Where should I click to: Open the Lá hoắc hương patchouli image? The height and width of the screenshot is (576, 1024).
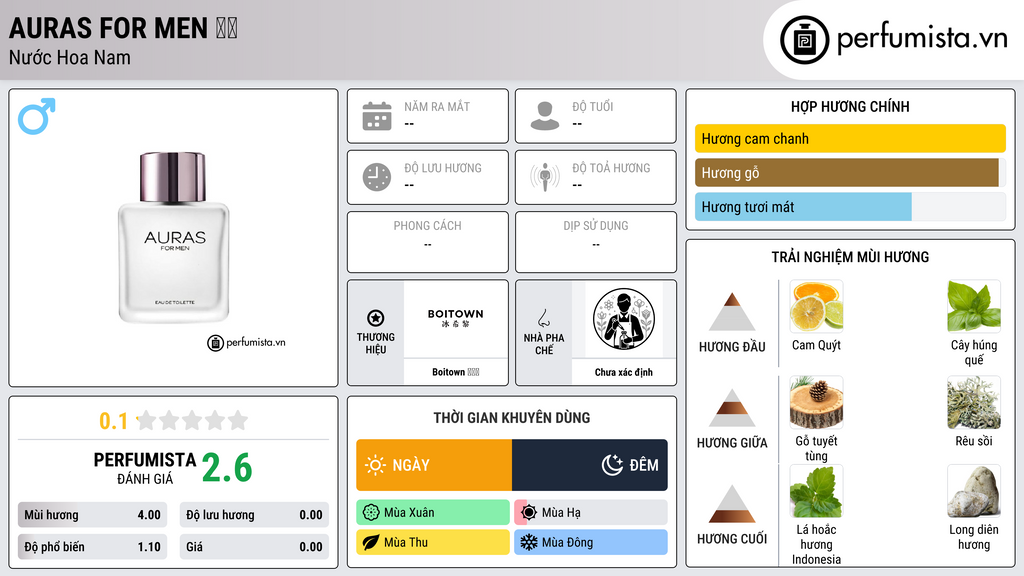tap(816, 491)
